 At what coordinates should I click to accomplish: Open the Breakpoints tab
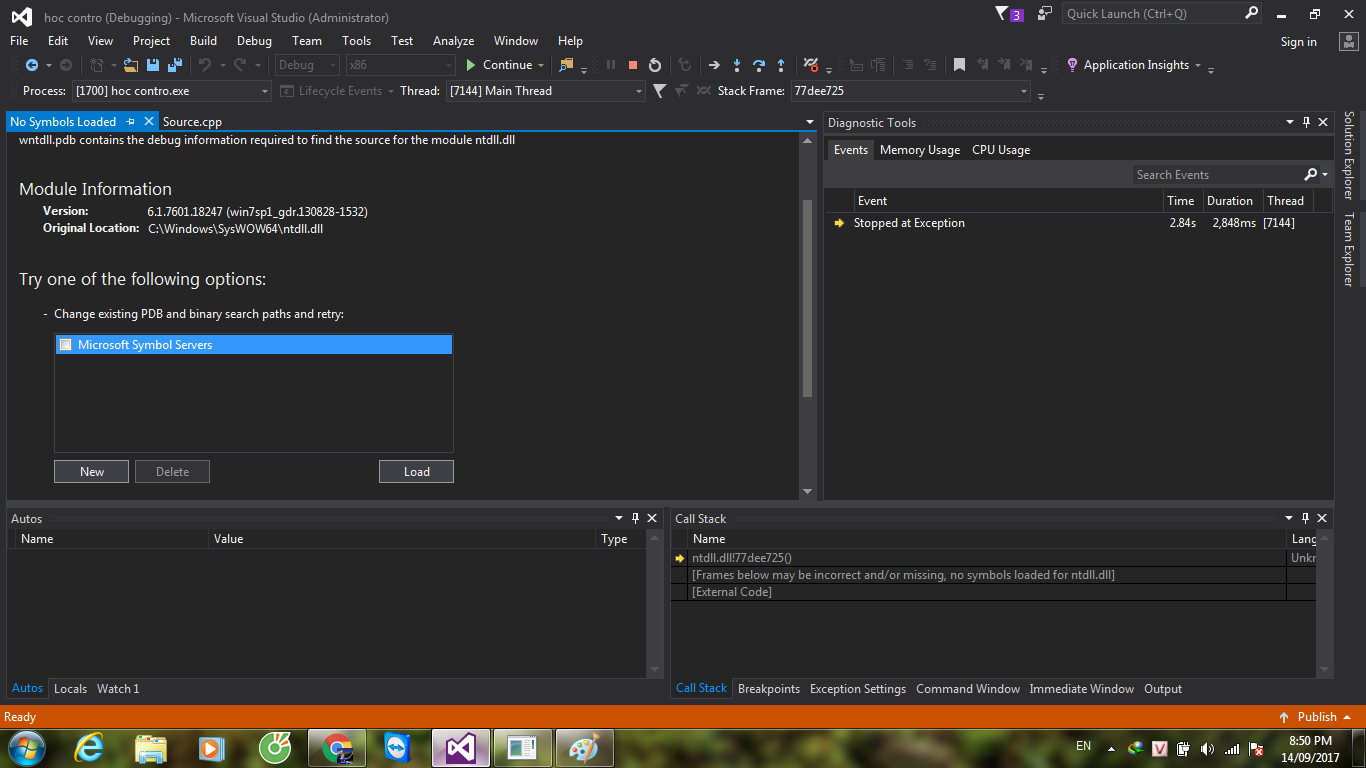[769, 689]
